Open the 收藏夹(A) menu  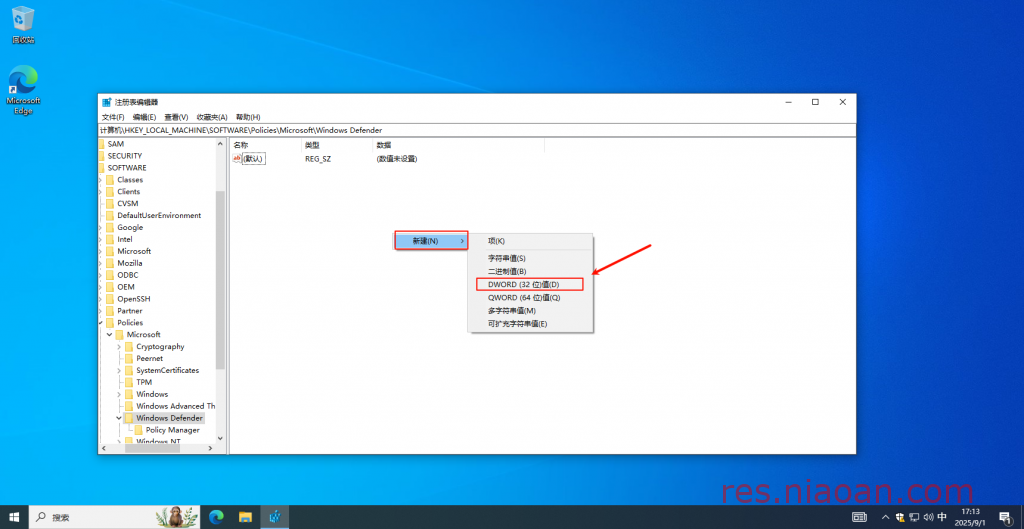(x=212, y=117)
